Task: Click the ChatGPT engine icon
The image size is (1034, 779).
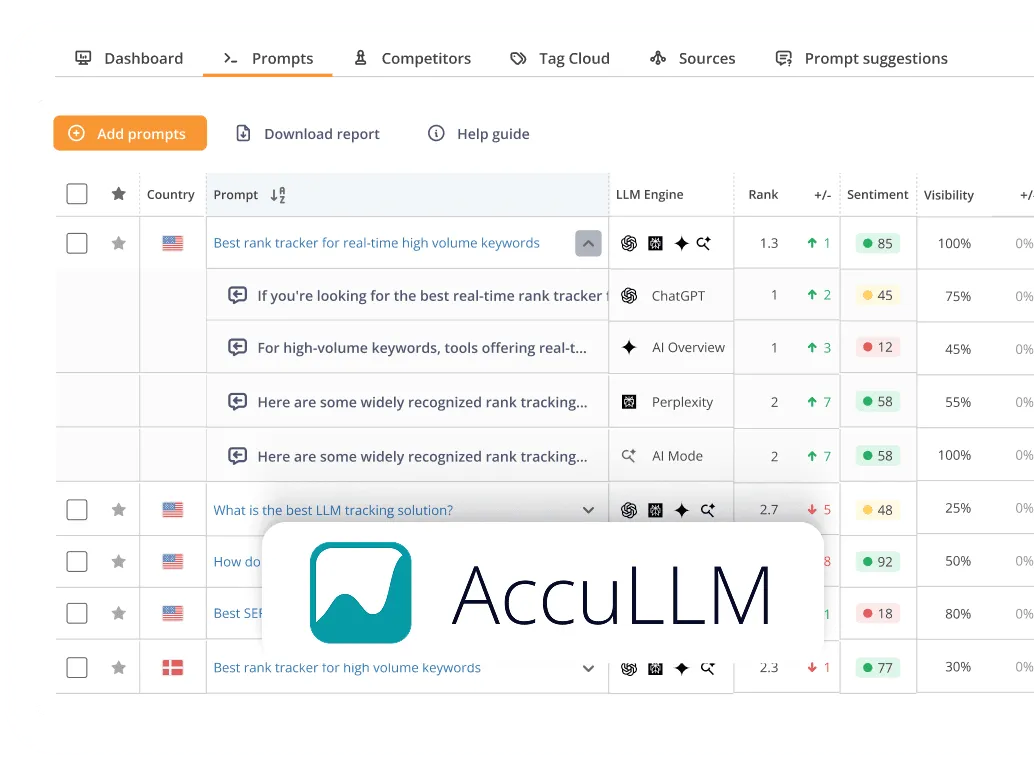Action: pos(630,294)
